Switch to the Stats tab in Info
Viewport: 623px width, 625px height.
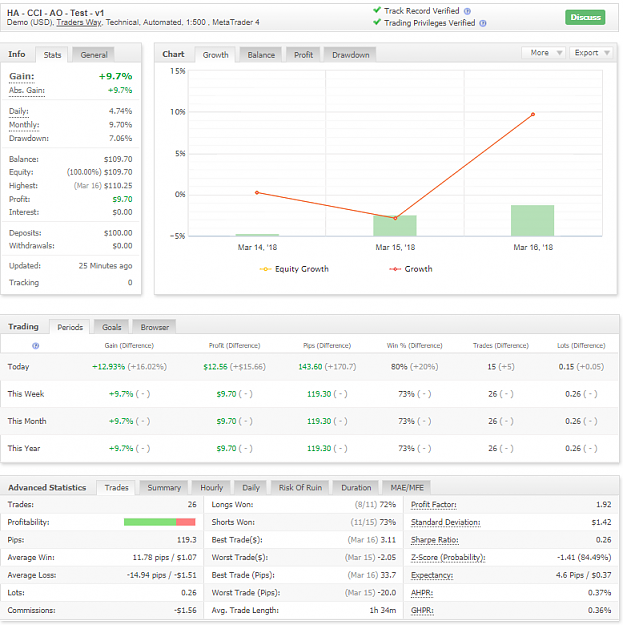[52, 55]
